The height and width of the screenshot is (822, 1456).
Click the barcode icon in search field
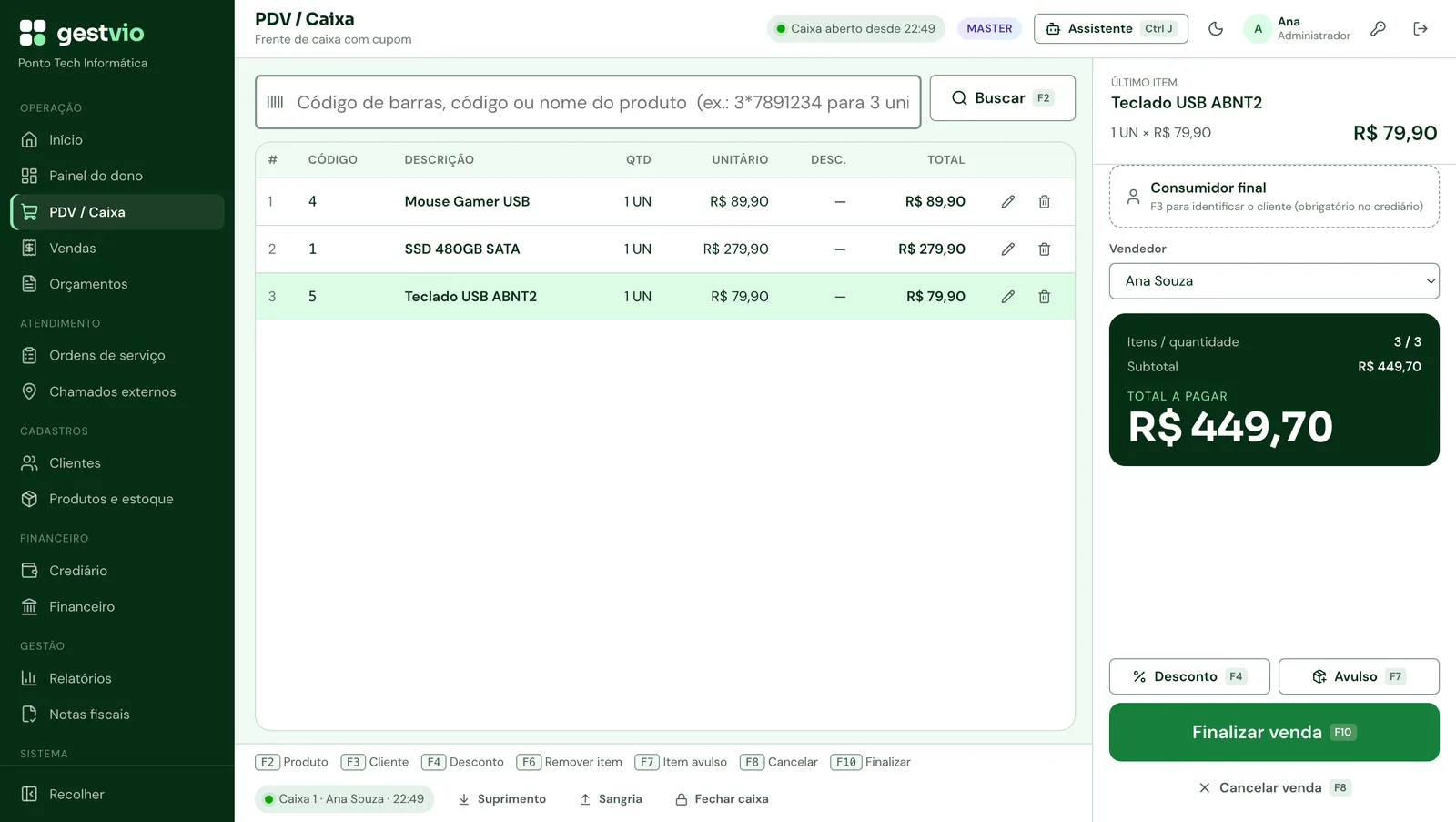[275, 102]
